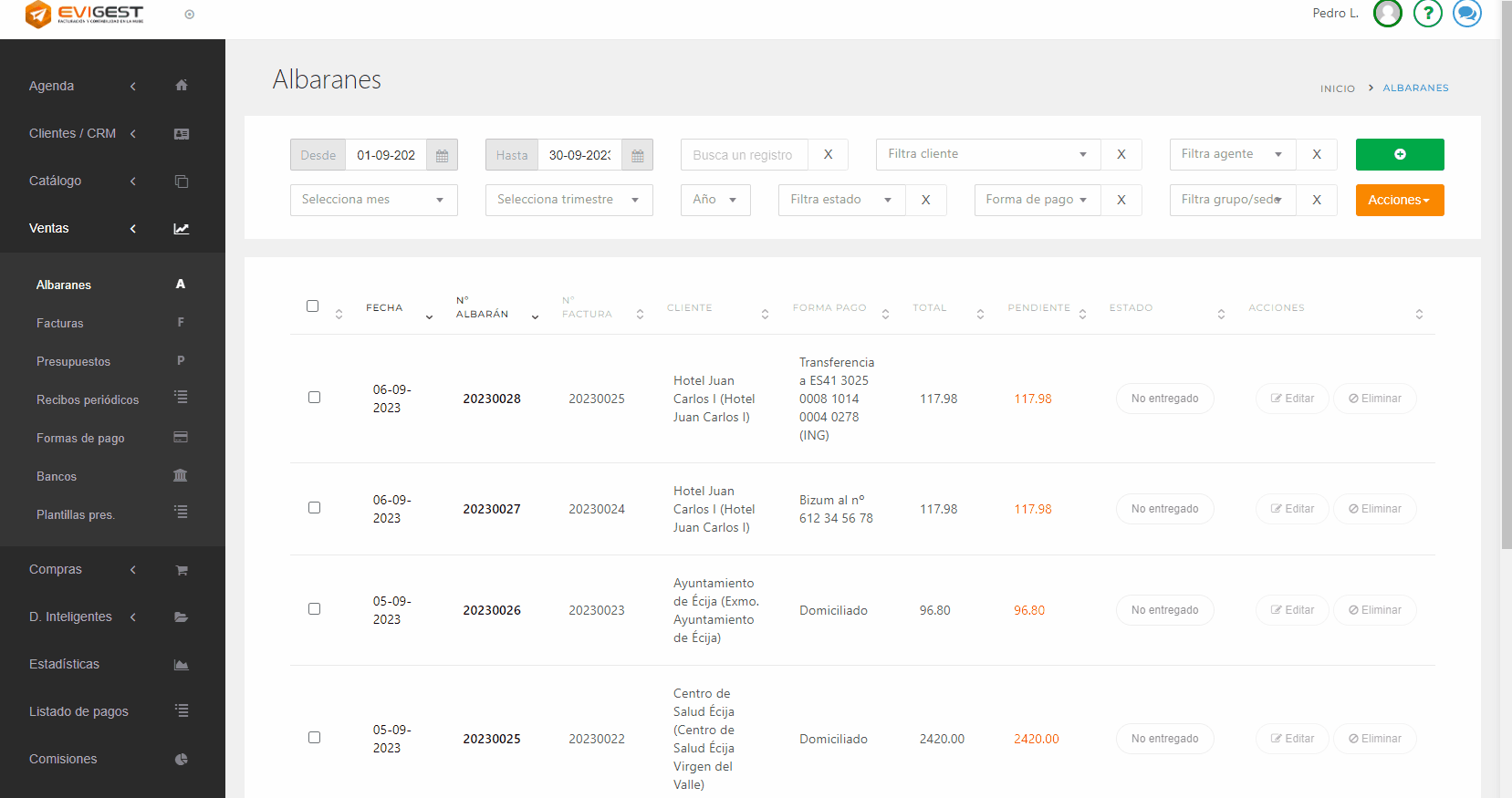
Task: Open Facturas in the Ventas submenu
Action: [60, 324]
